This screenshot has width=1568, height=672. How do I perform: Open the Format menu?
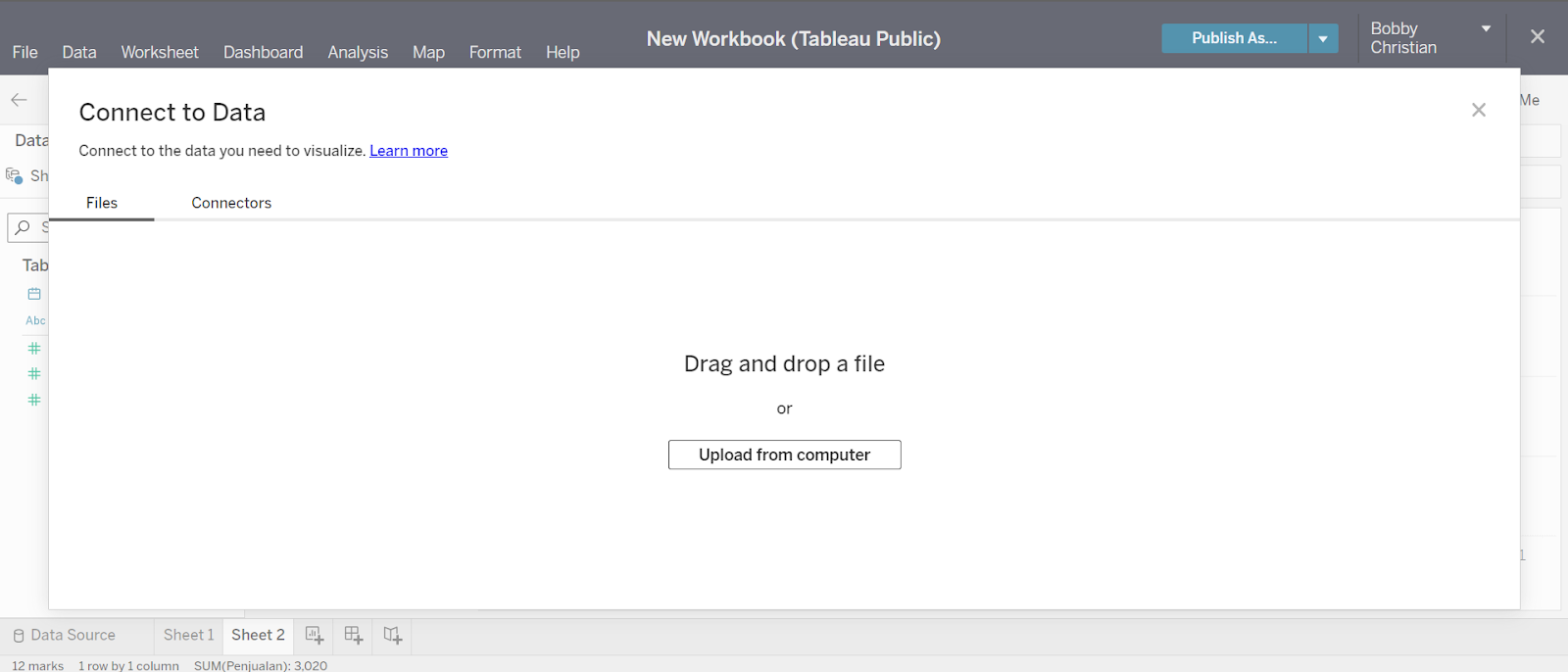[x=495, y=52]
